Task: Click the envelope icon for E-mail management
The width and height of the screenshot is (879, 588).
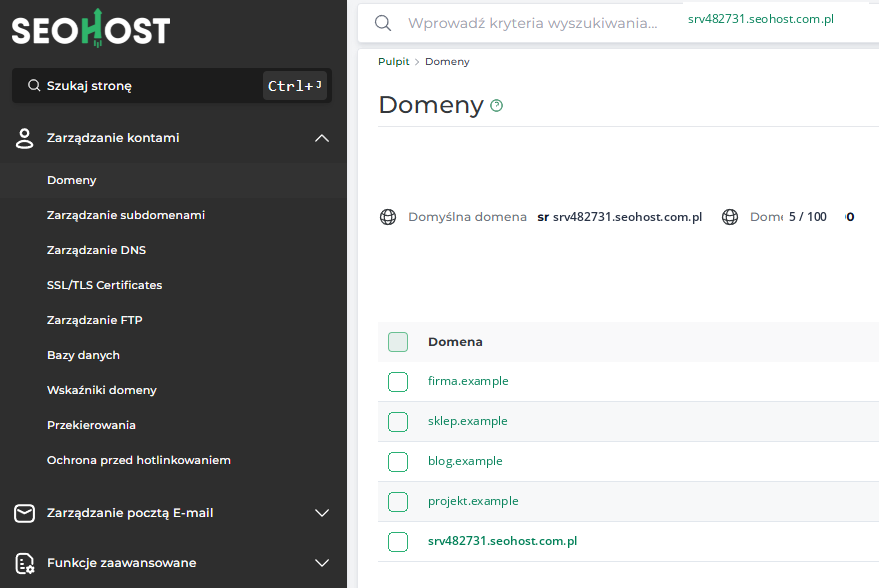Action: (x=24, y=513)
